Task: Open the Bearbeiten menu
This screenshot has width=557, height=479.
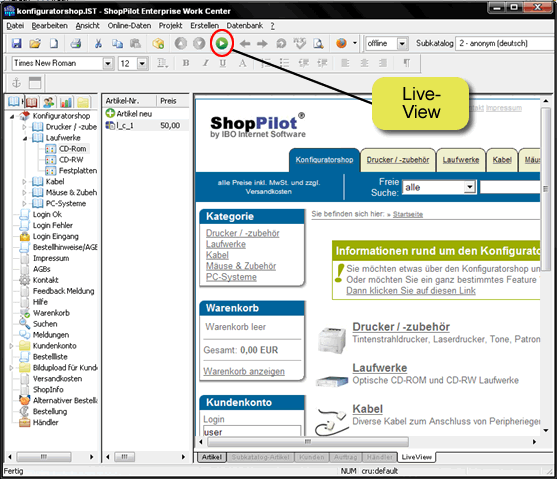Action: coord(49,26)
